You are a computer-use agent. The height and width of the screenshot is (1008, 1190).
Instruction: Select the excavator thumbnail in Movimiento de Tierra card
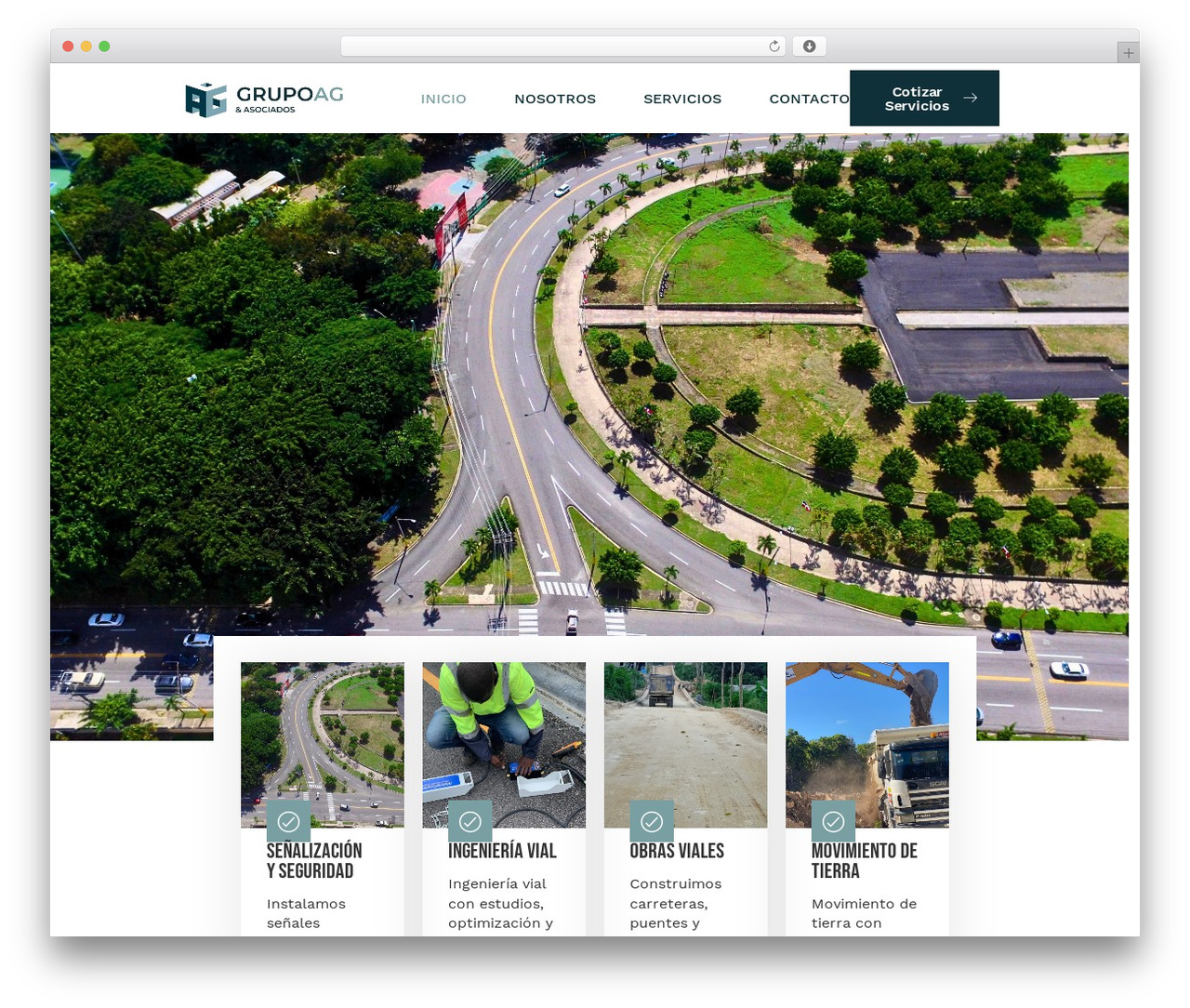[867, 744]
